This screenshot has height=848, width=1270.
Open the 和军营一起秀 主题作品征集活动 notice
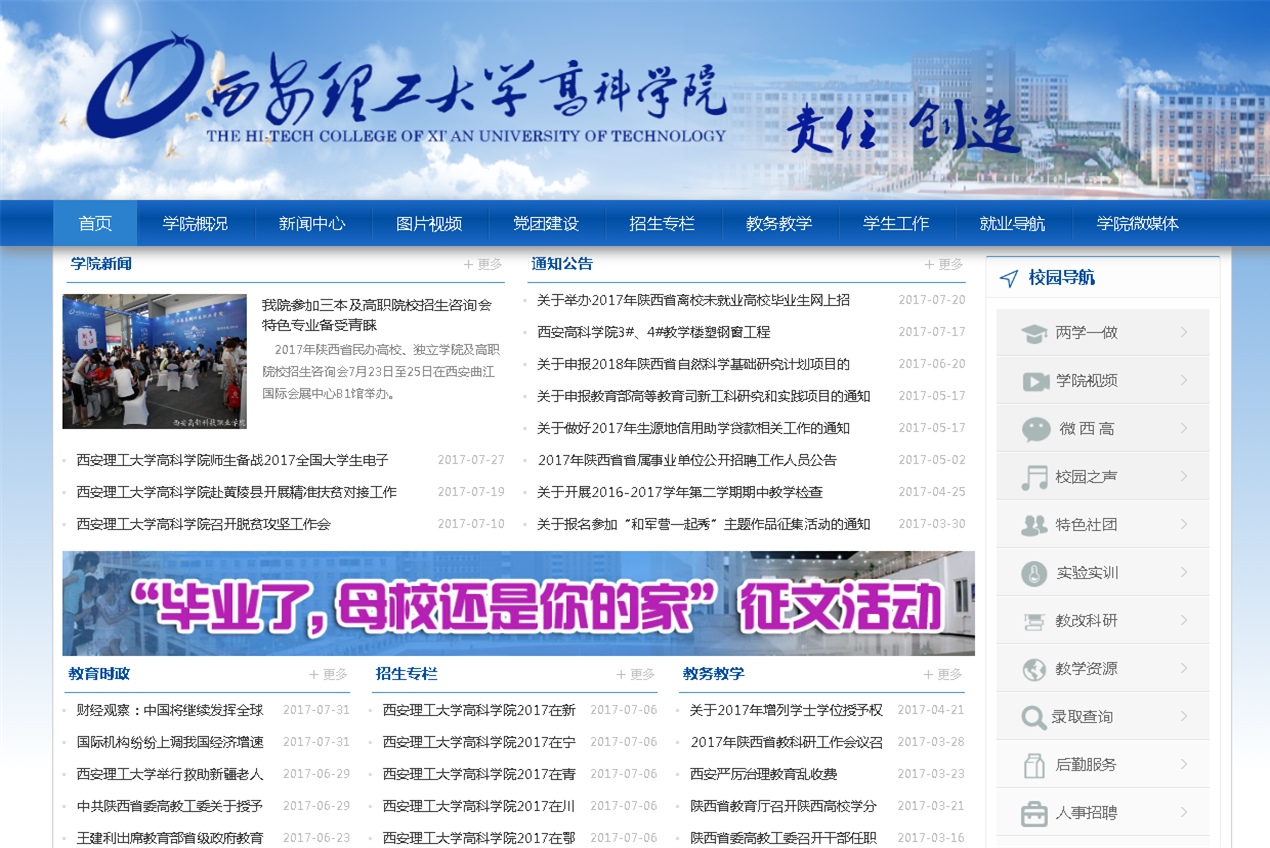point(703,524)
